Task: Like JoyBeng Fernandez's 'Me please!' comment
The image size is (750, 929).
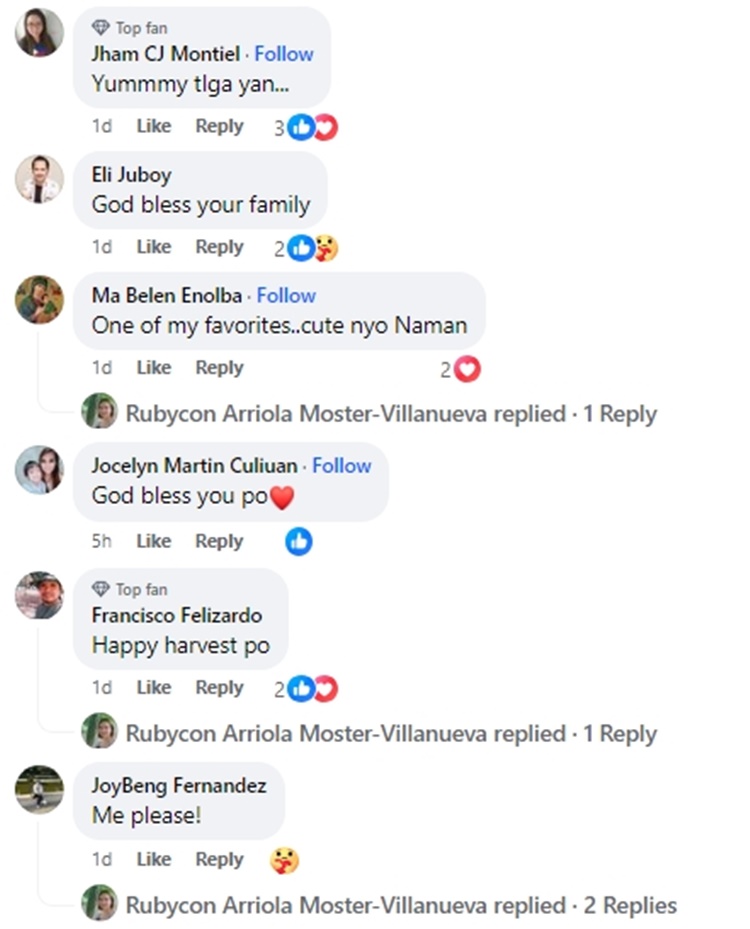Action: point(153,859)
